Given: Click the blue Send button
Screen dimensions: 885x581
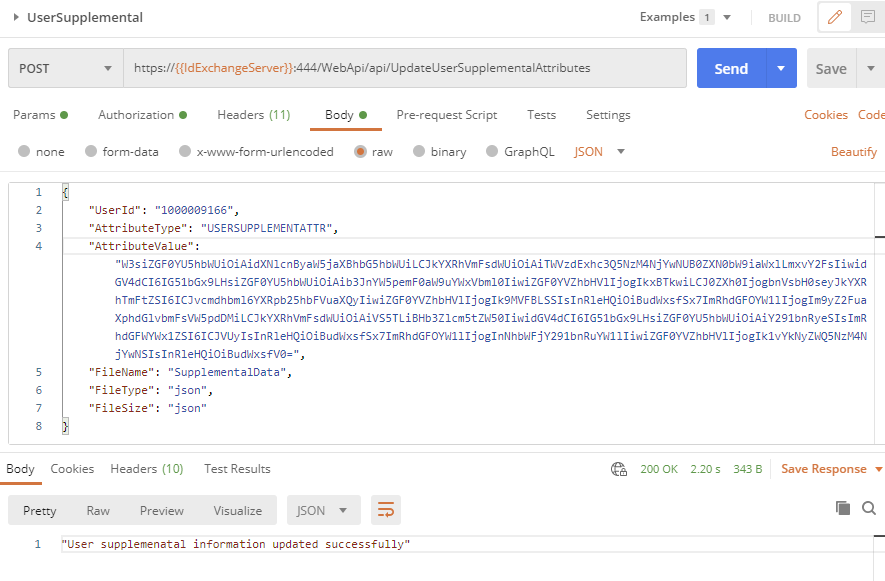Looking at the screenshot, I should pyautogui.click(x=731, y=68).
